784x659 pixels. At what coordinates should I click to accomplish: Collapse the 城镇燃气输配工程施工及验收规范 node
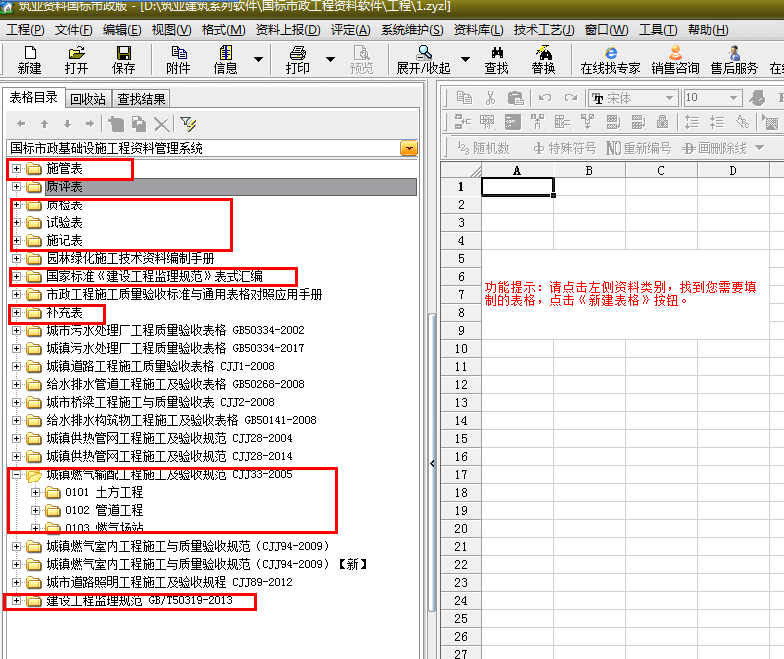coord(17,475)
